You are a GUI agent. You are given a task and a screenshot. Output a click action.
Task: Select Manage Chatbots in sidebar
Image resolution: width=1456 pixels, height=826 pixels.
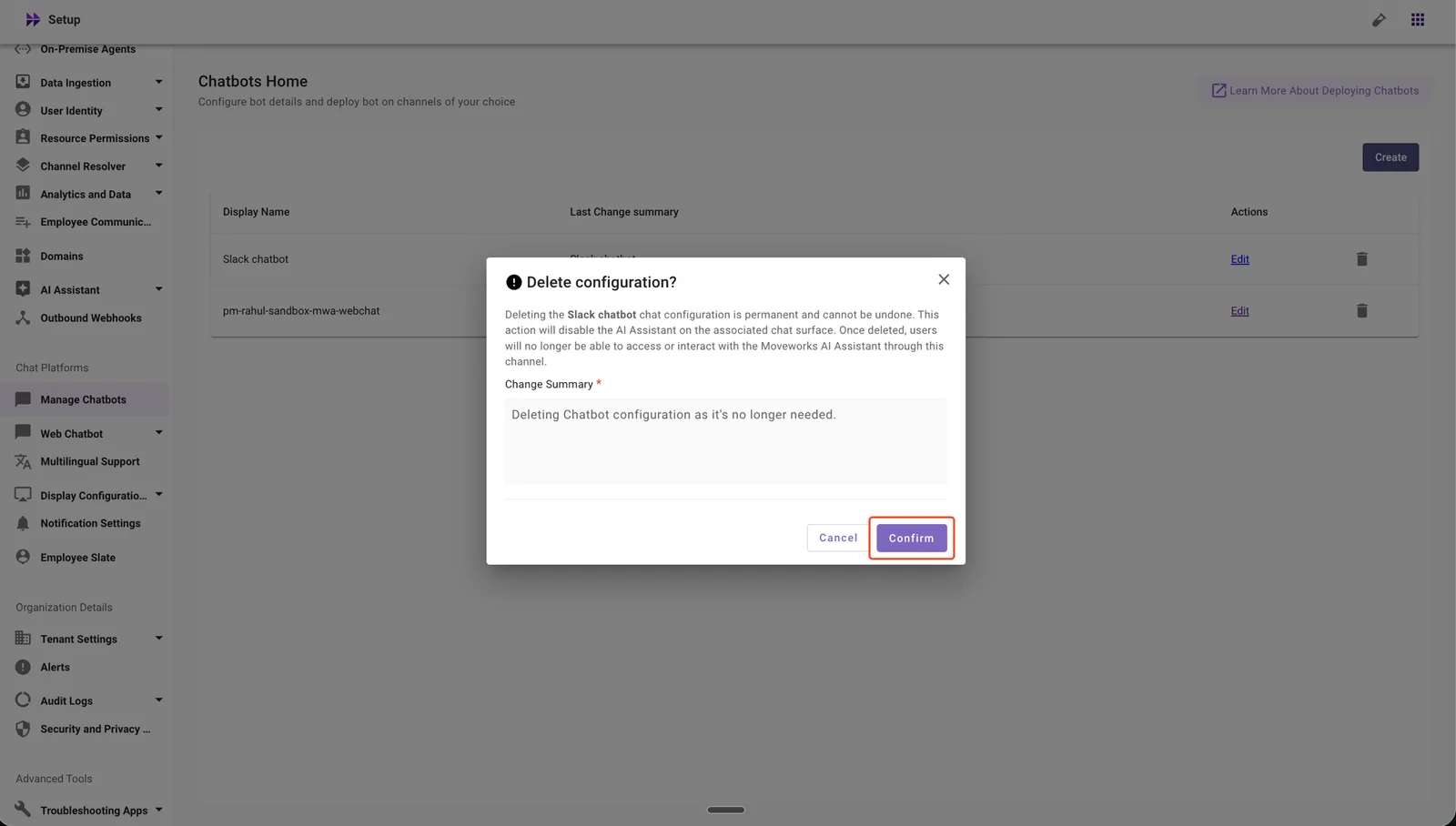click(x=83, y=399)
